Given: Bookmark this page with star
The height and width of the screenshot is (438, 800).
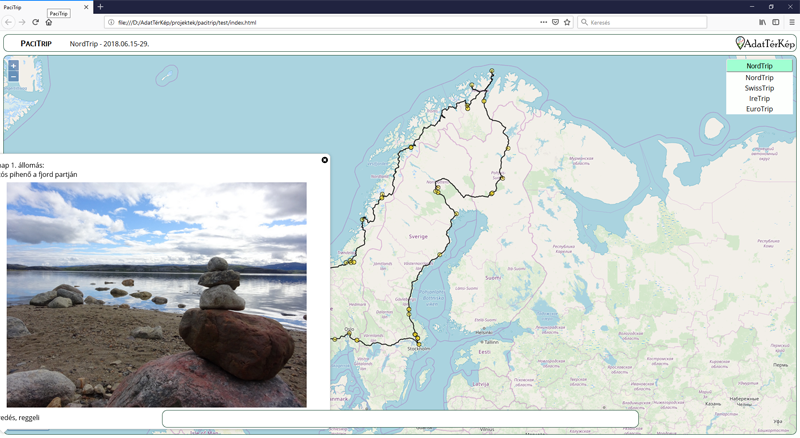Looking at the screenshot, I should coord(567,22).
